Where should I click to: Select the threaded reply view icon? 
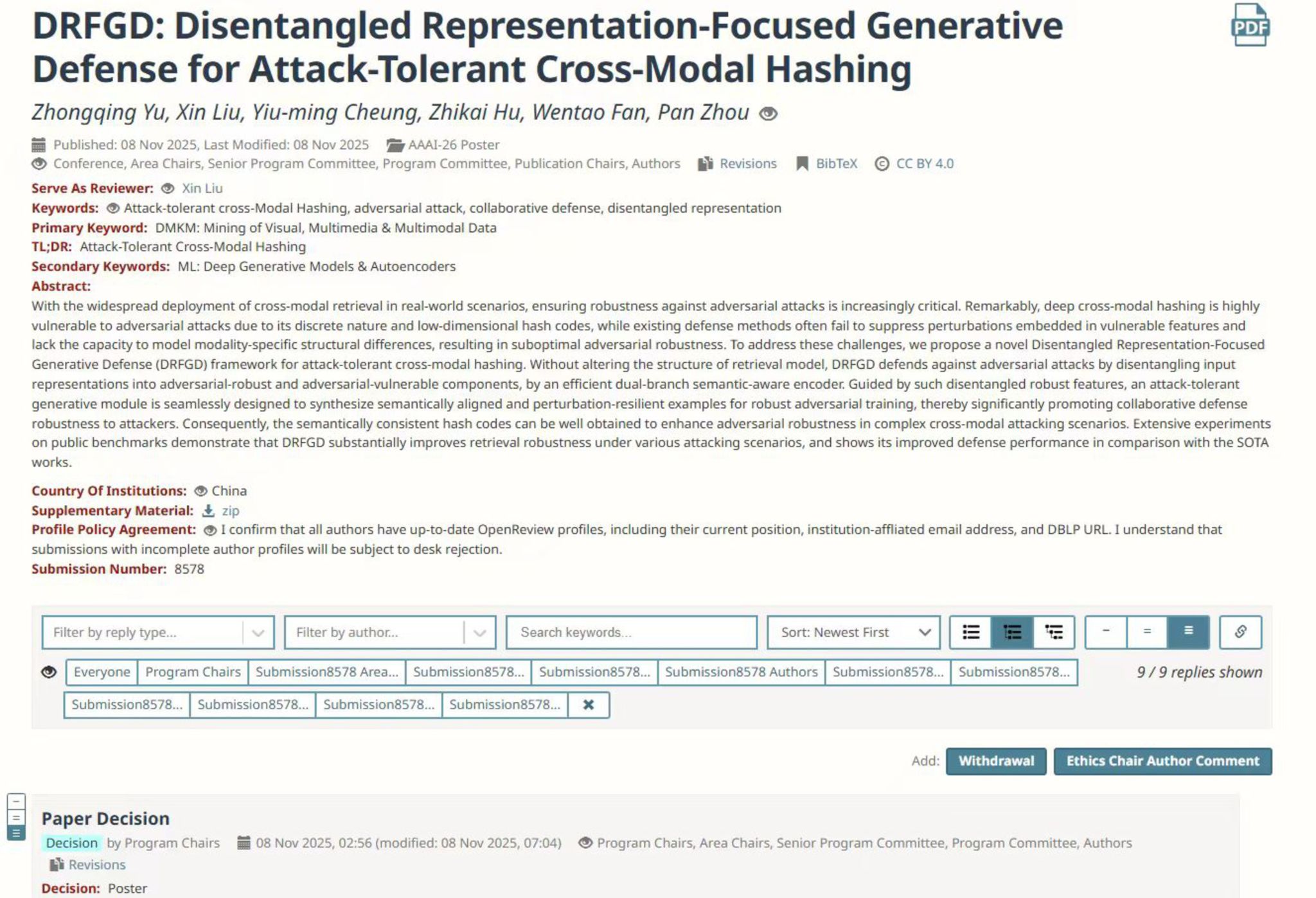1012,632
